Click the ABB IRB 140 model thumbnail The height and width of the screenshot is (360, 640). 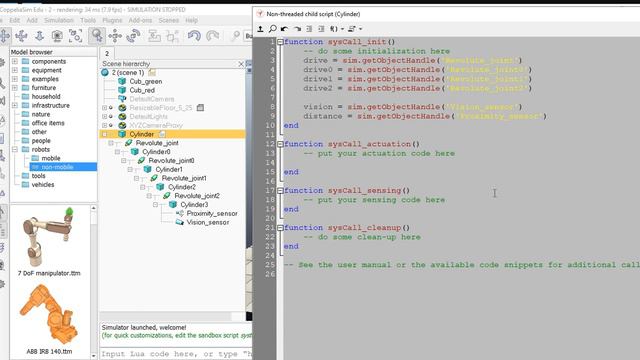click(x=49, y=314)
